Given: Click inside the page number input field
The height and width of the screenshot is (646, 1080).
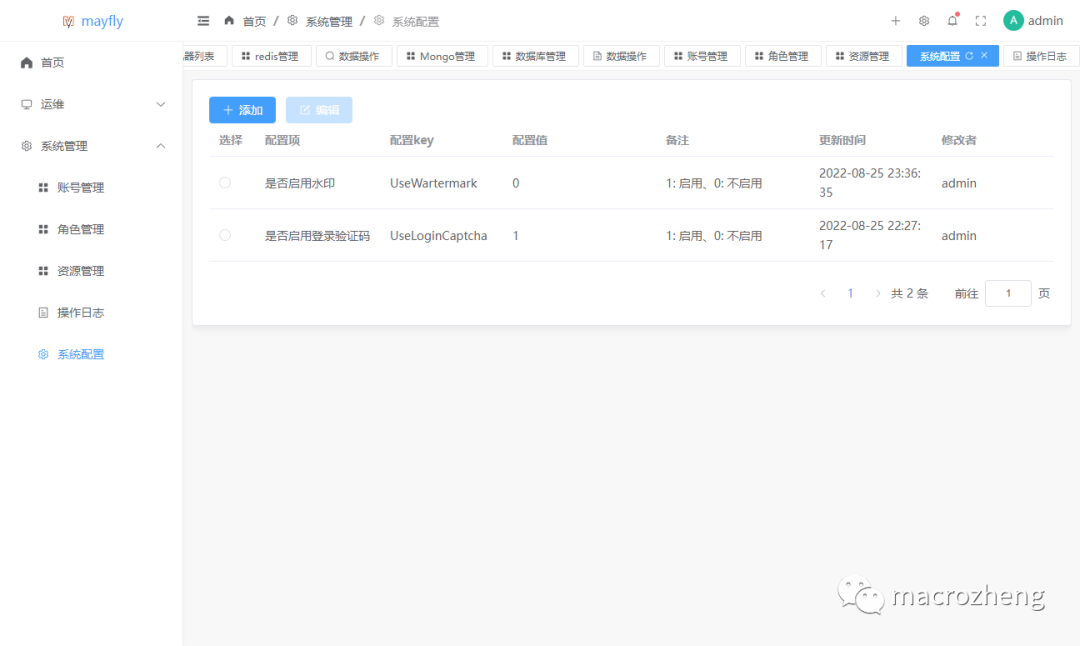Looking at the screenshot, I should [1008, 293].
